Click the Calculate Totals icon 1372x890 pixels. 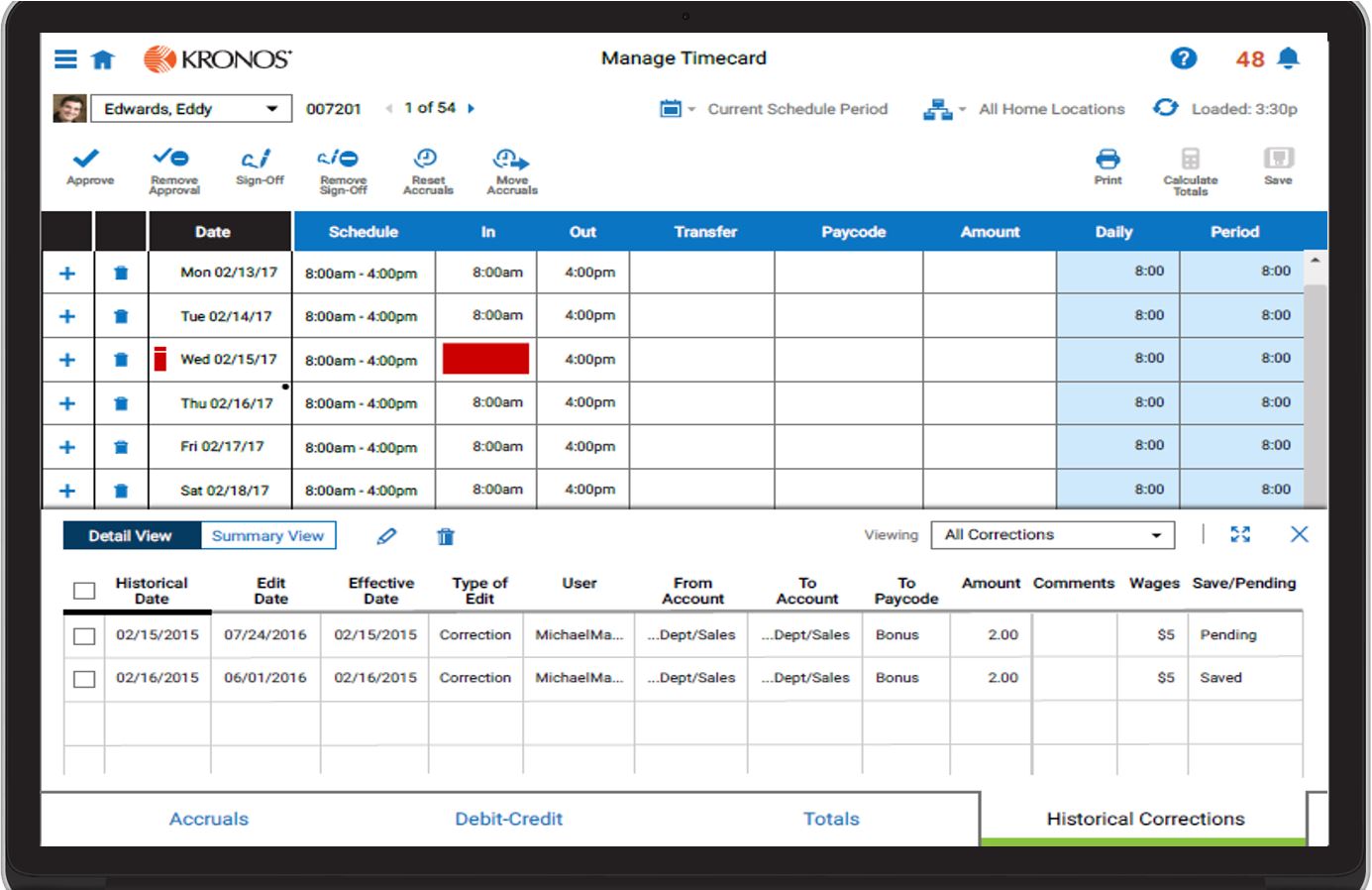coord(1190,167)
